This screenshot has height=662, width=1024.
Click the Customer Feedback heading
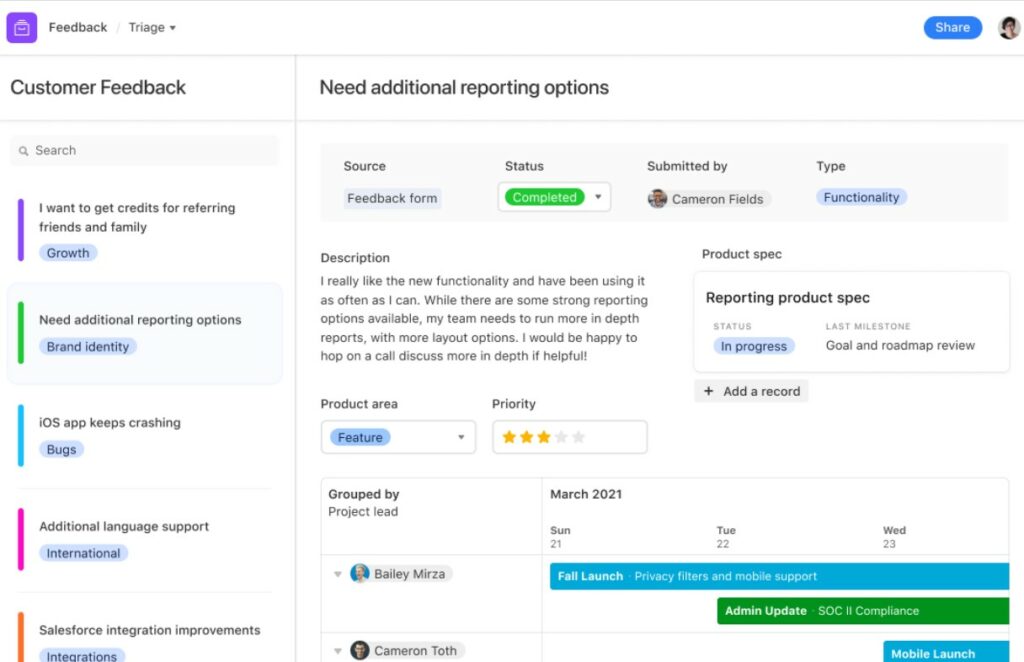tap(98, 87)
